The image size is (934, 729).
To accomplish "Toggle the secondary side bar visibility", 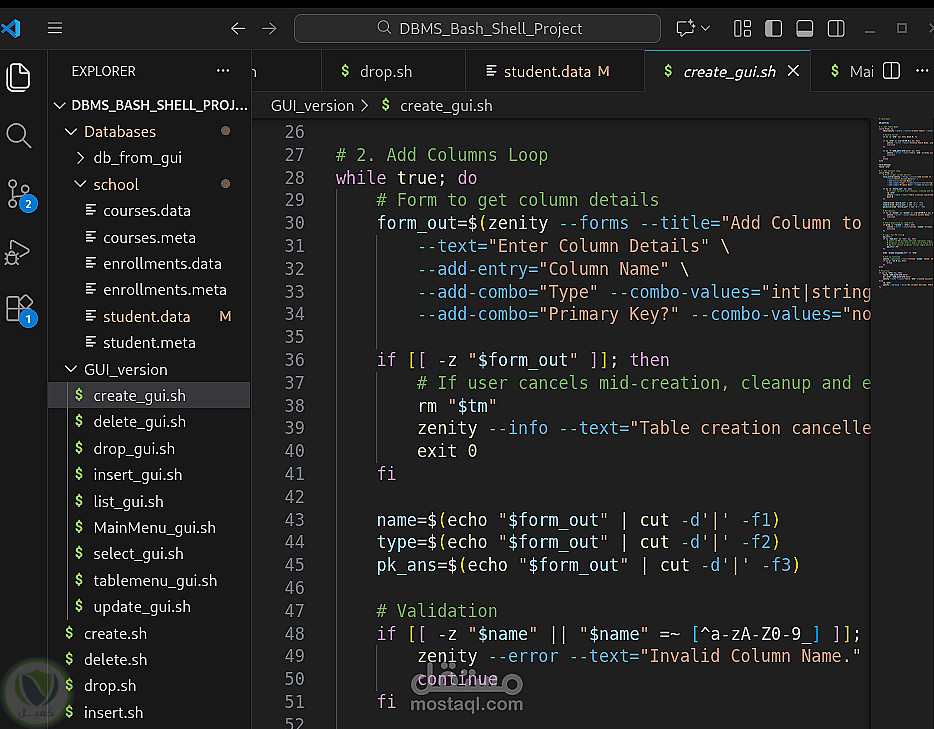I will [835, 28].
